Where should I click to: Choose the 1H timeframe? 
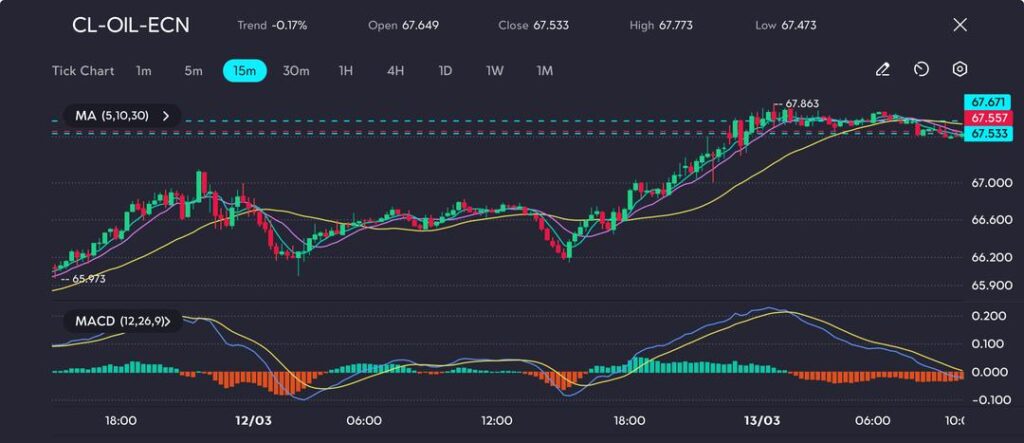346,71
